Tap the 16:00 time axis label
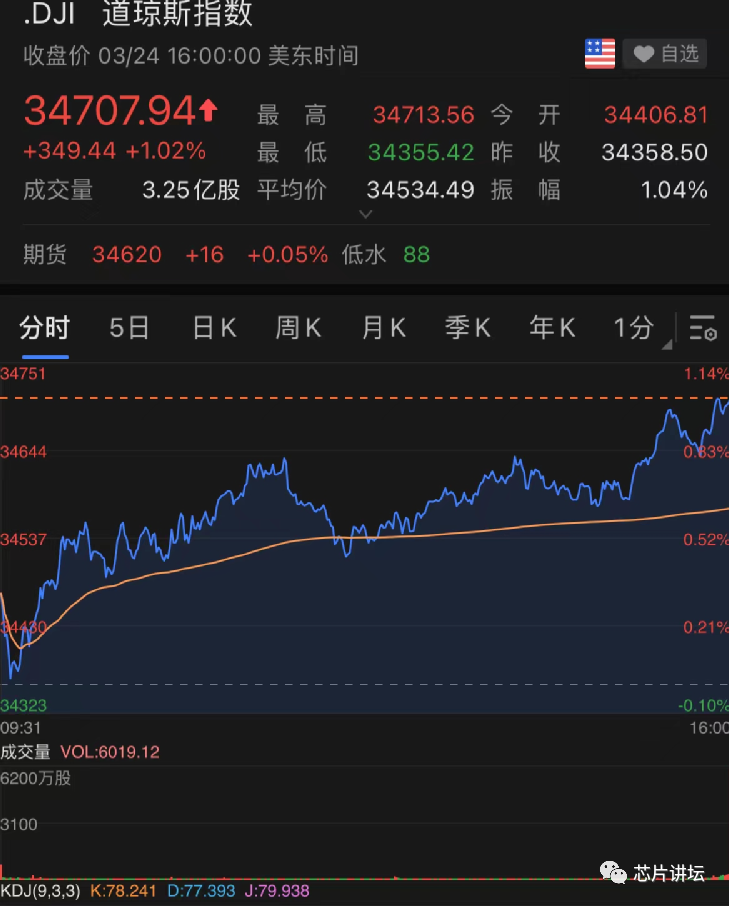 [x=709, y=728]
